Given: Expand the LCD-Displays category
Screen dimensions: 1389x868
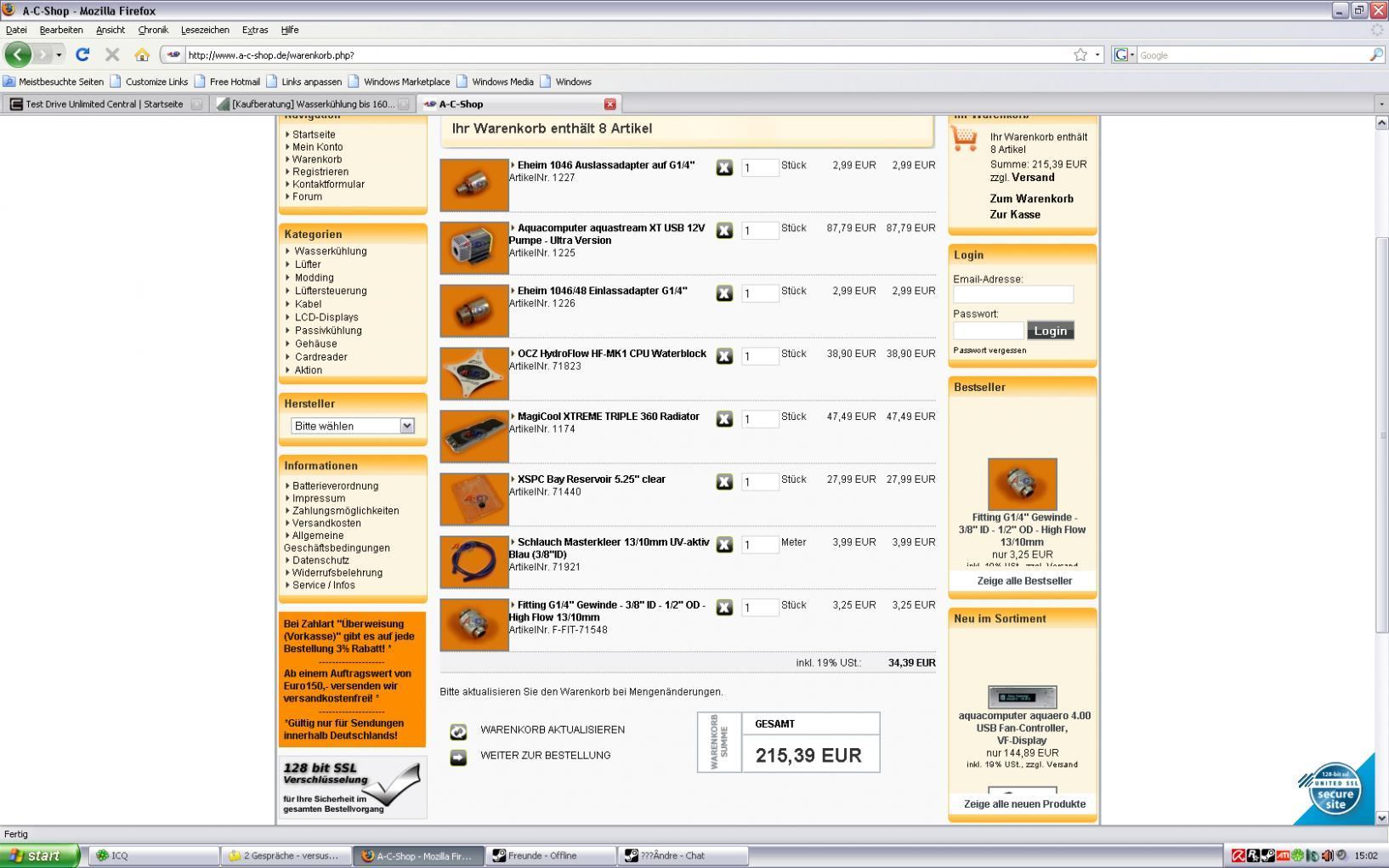Looking at the screenshot, I should [x=326, y=317].
